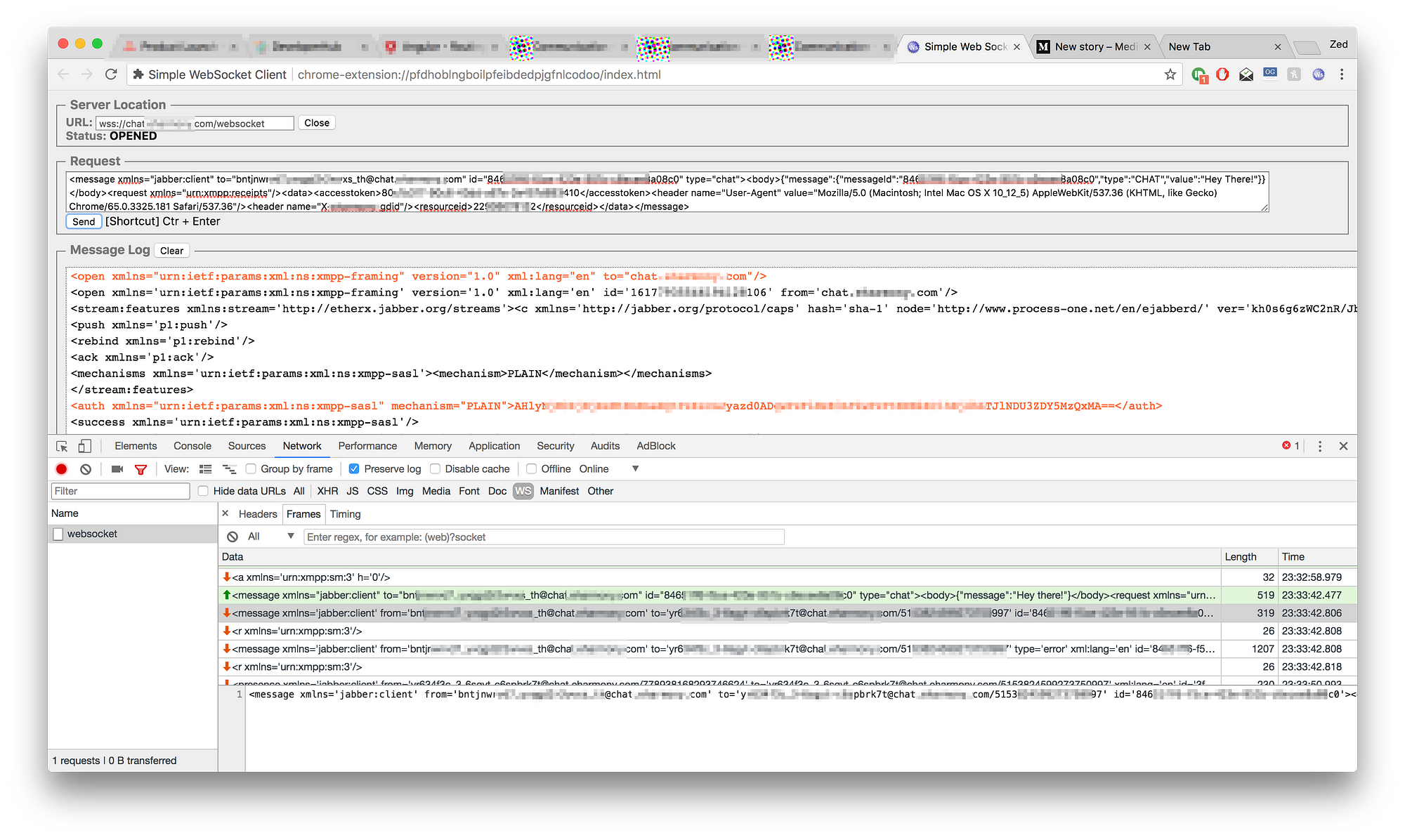
Task: Switch to the Console tab
Action: 192,446
